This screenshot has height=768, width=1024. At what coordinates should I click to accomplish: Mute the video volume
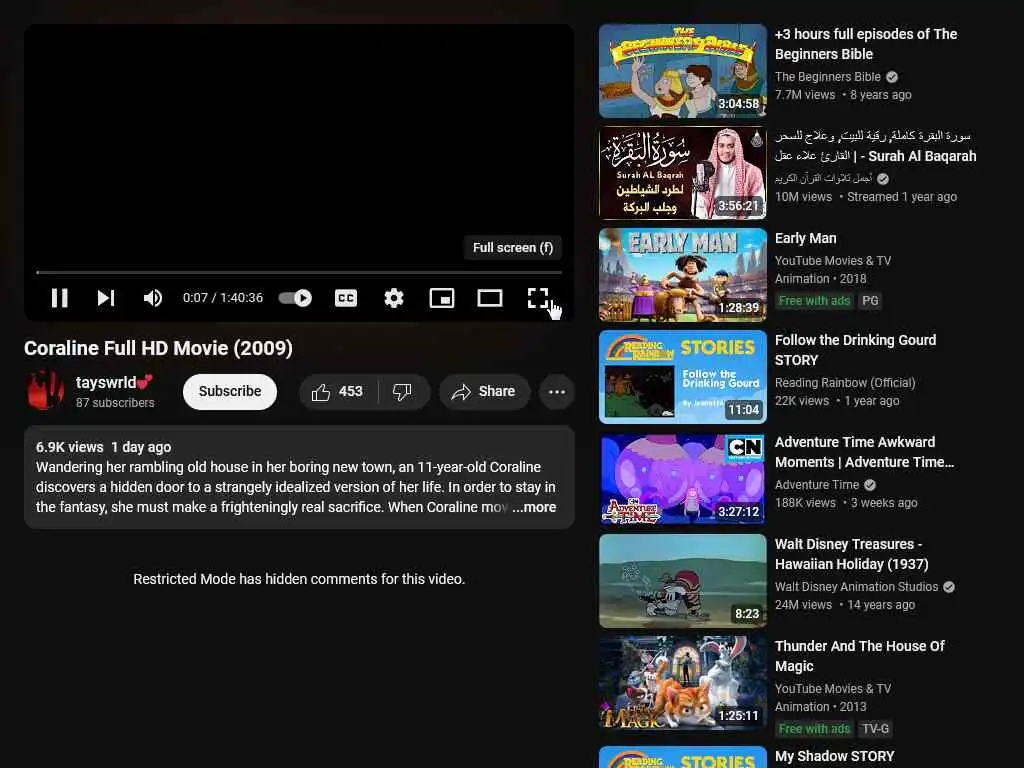tap(152, 298)
